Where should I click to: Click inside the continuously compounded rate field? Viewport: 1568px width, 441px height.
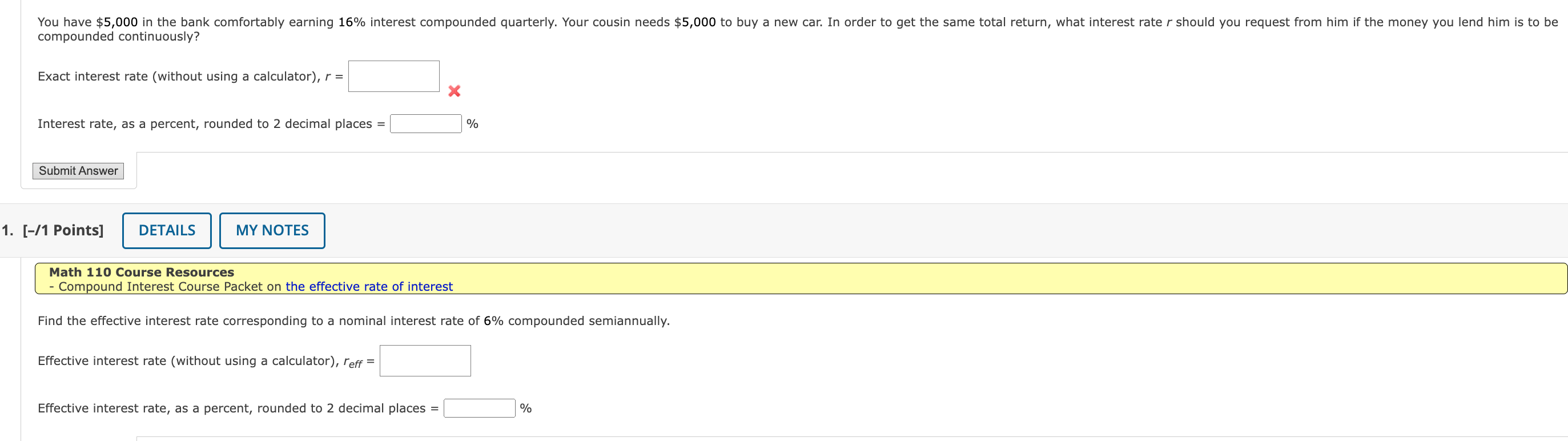[x=393, y=75]
